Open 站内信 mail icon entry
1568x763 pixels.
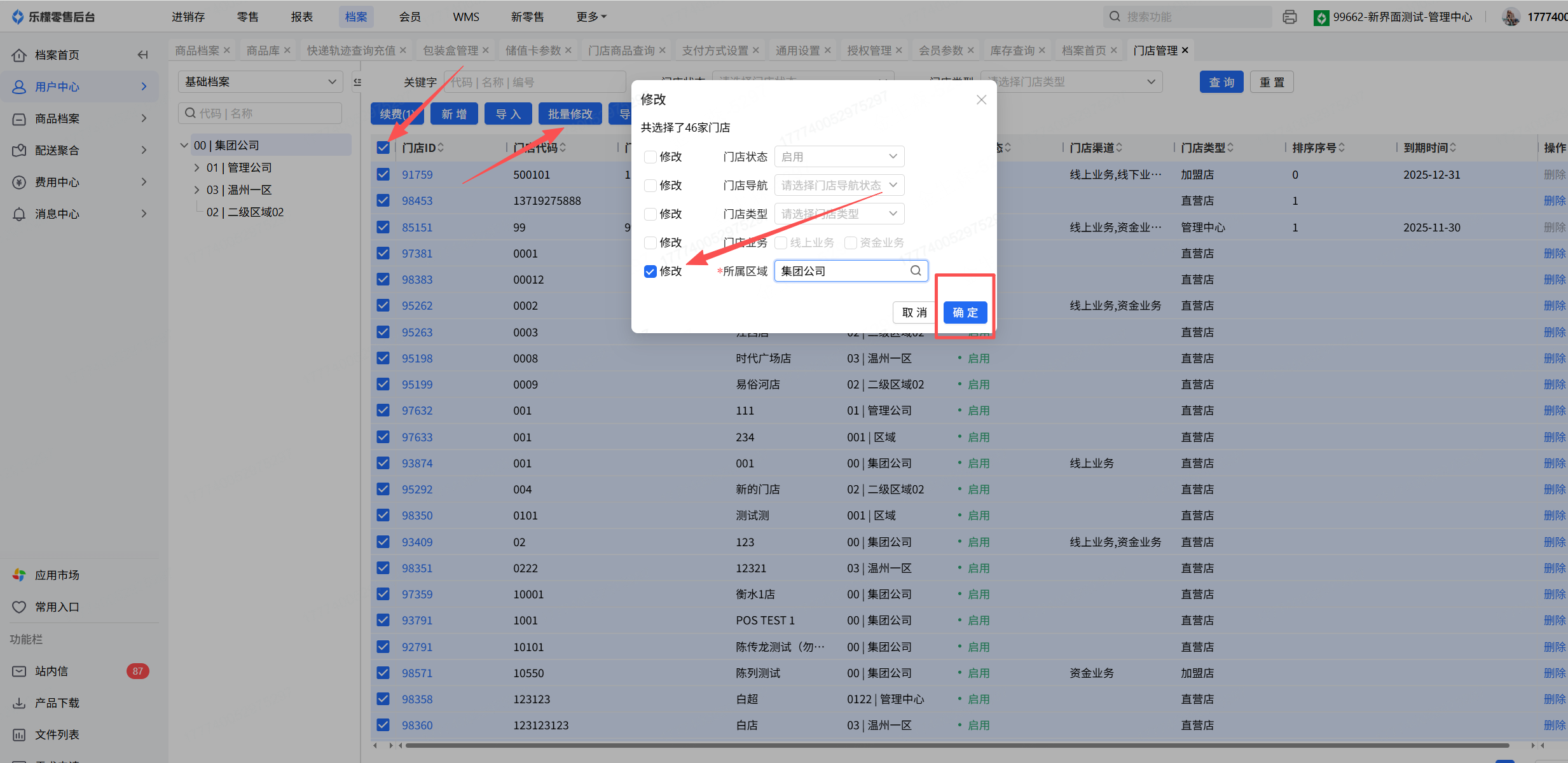coord(20,671)
